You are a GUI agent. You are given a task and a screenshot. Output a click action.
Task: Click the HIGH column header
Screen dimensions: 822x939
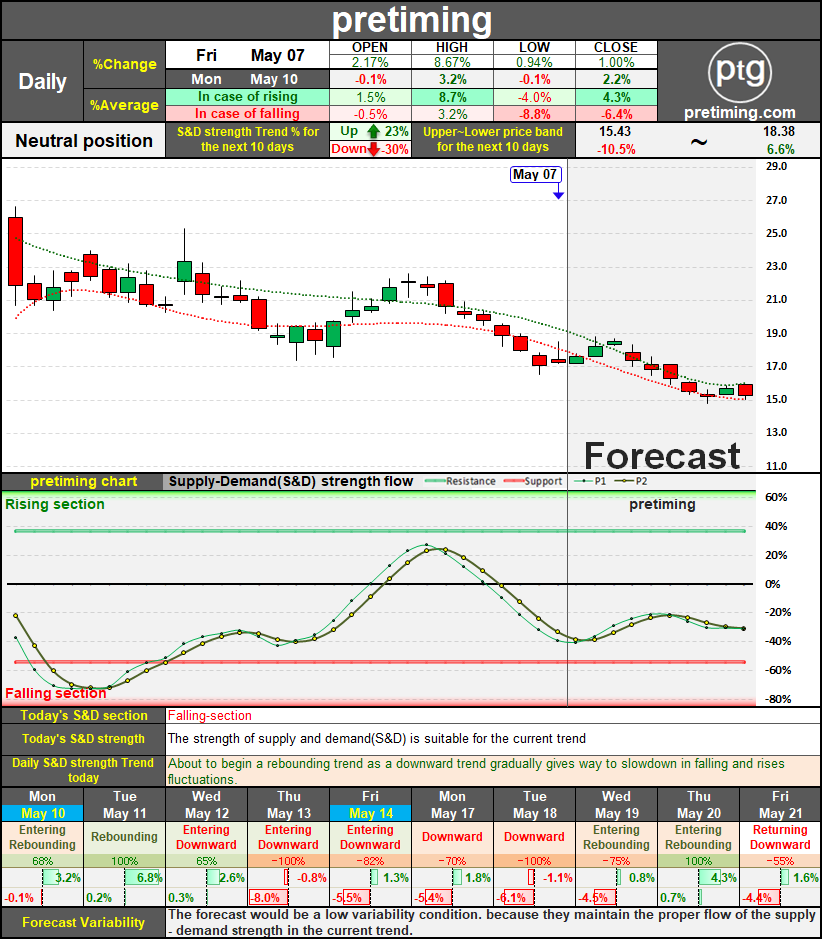point(452,47)
